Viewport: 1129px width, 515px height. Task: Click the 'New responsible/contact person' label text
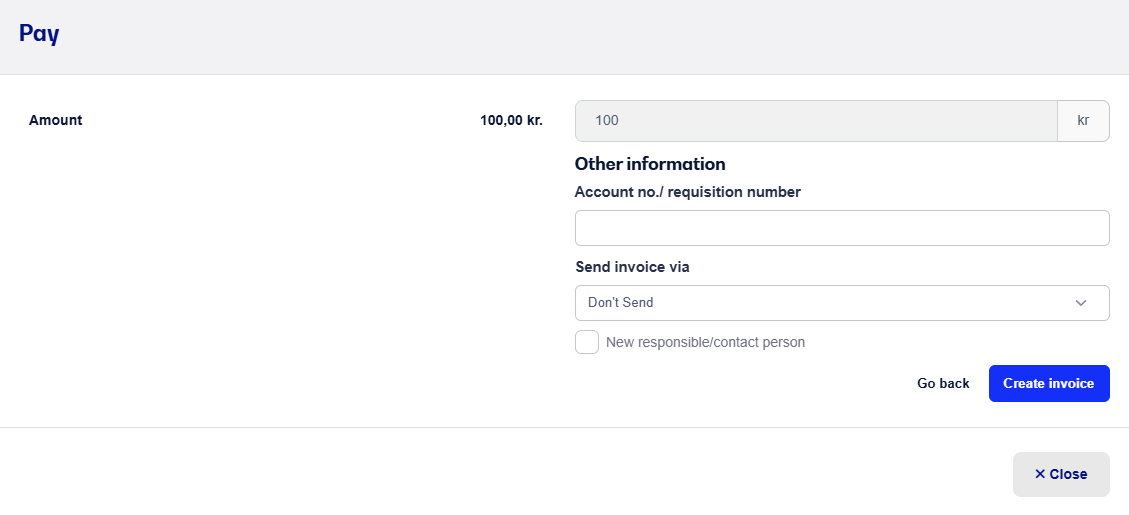click(706, 342)
